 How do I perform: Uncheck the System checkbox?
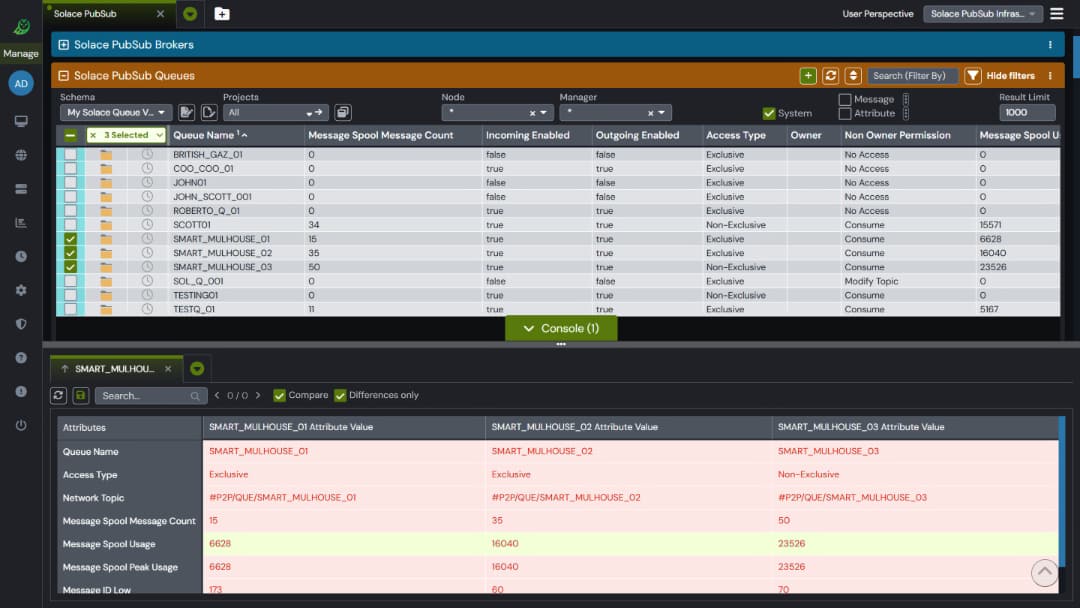[x=770, y=112]
